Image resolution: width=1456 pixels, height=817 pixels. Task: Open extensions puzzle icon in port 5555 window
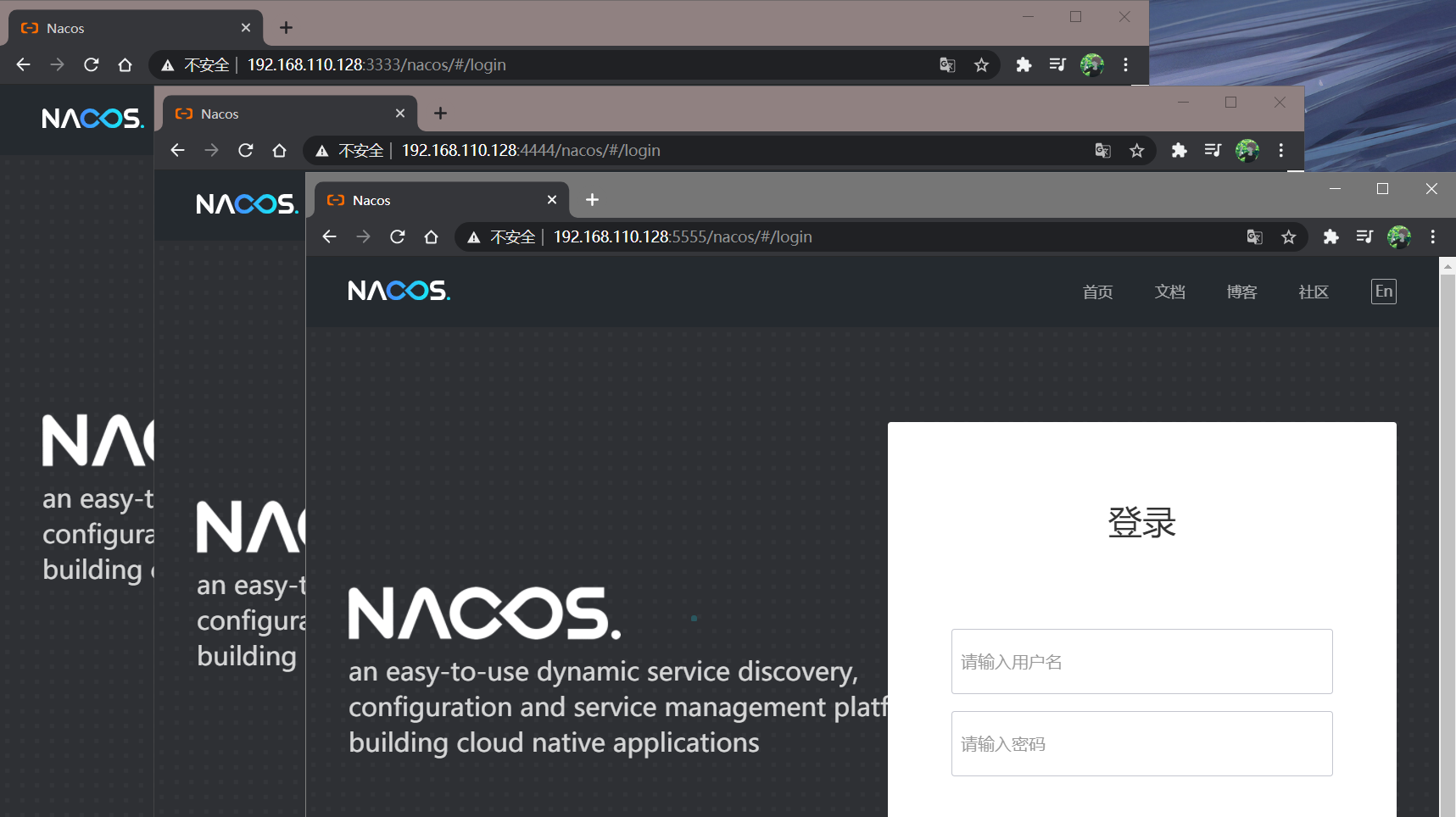(1331, 237)
